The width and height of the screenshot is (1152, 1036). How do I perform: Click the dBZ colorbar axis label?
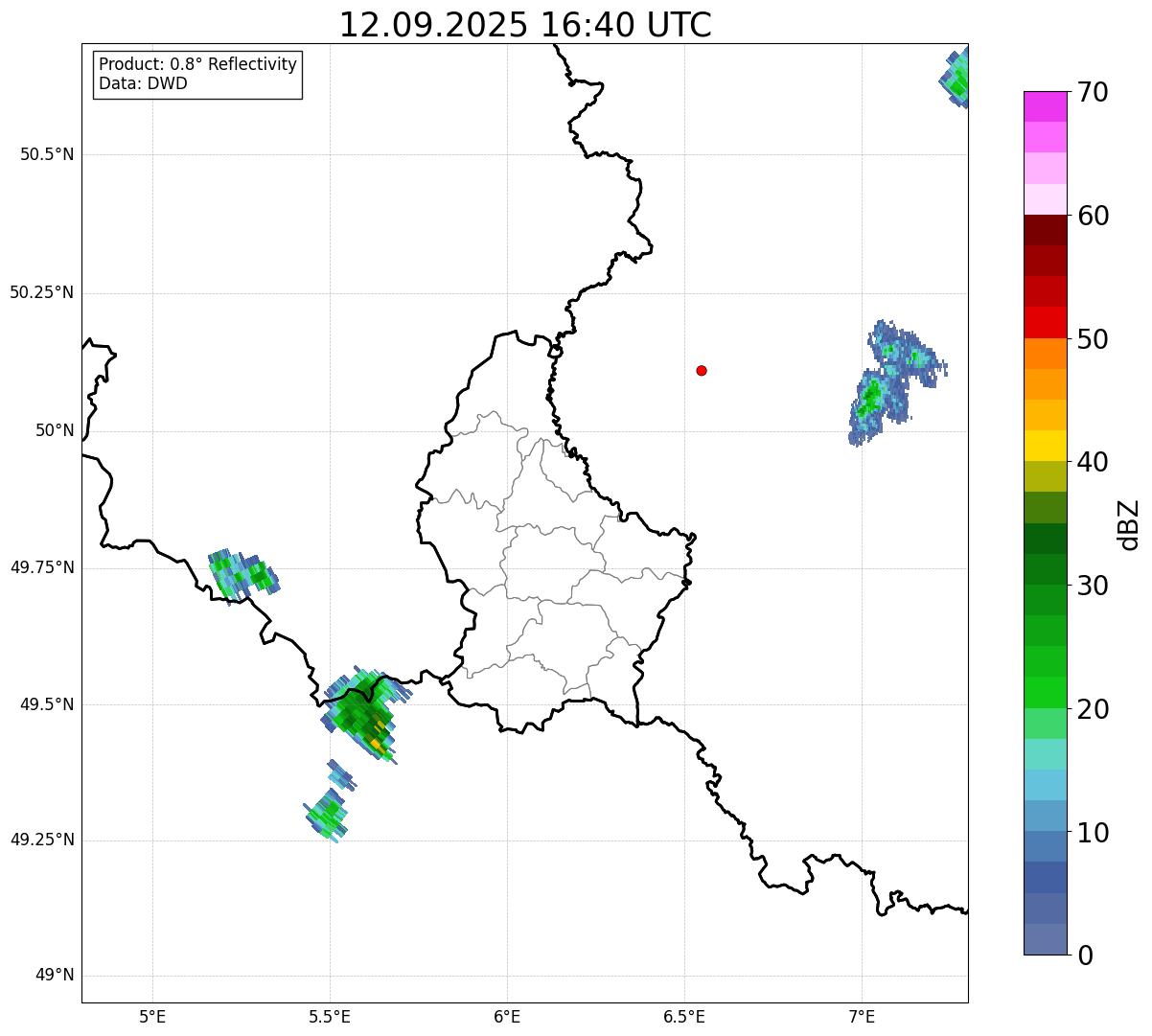(x=1129, y=524)
